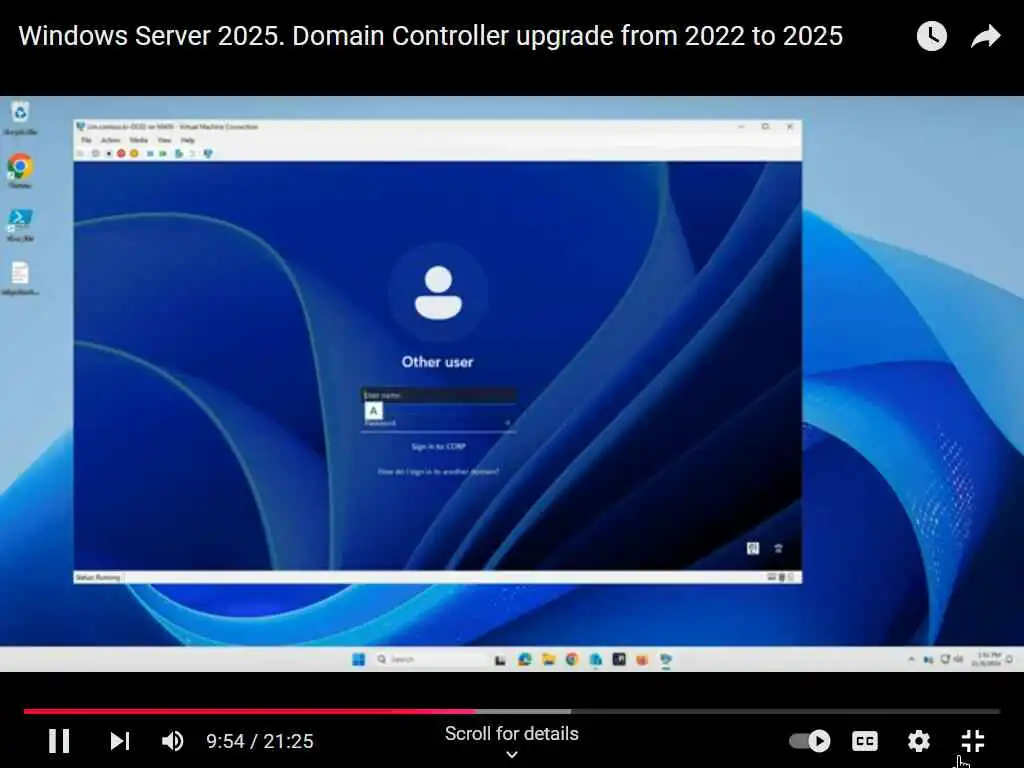Screen dimensions: 1024x768
Task: Share this video
Action: (985, 36)
